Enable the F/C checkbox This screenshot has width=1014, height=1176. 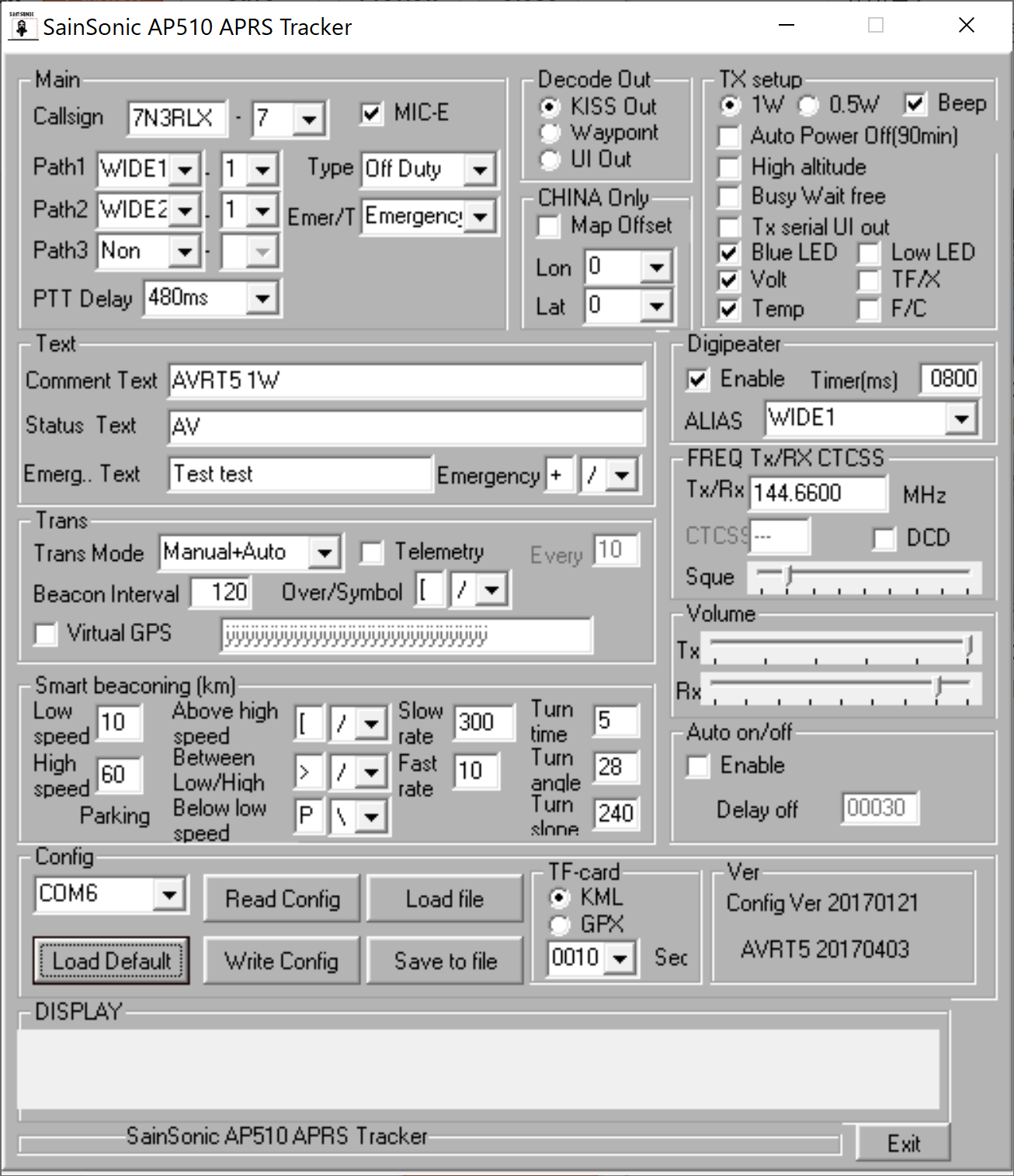pos(869,309)
